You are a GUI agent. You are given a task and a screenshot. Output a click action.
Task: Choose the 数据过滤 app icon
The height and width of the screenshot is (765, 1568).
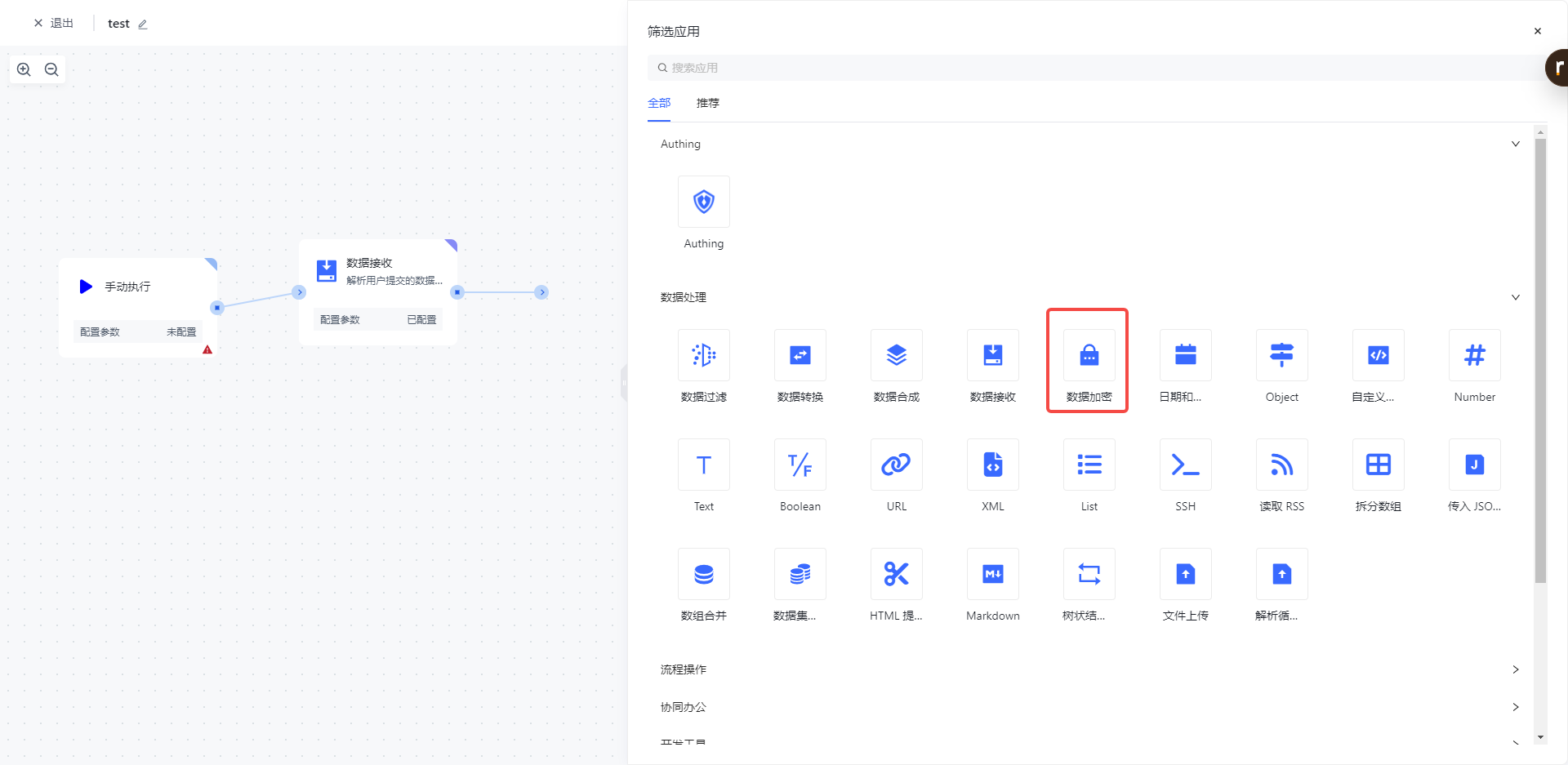(x=703, y=356)
